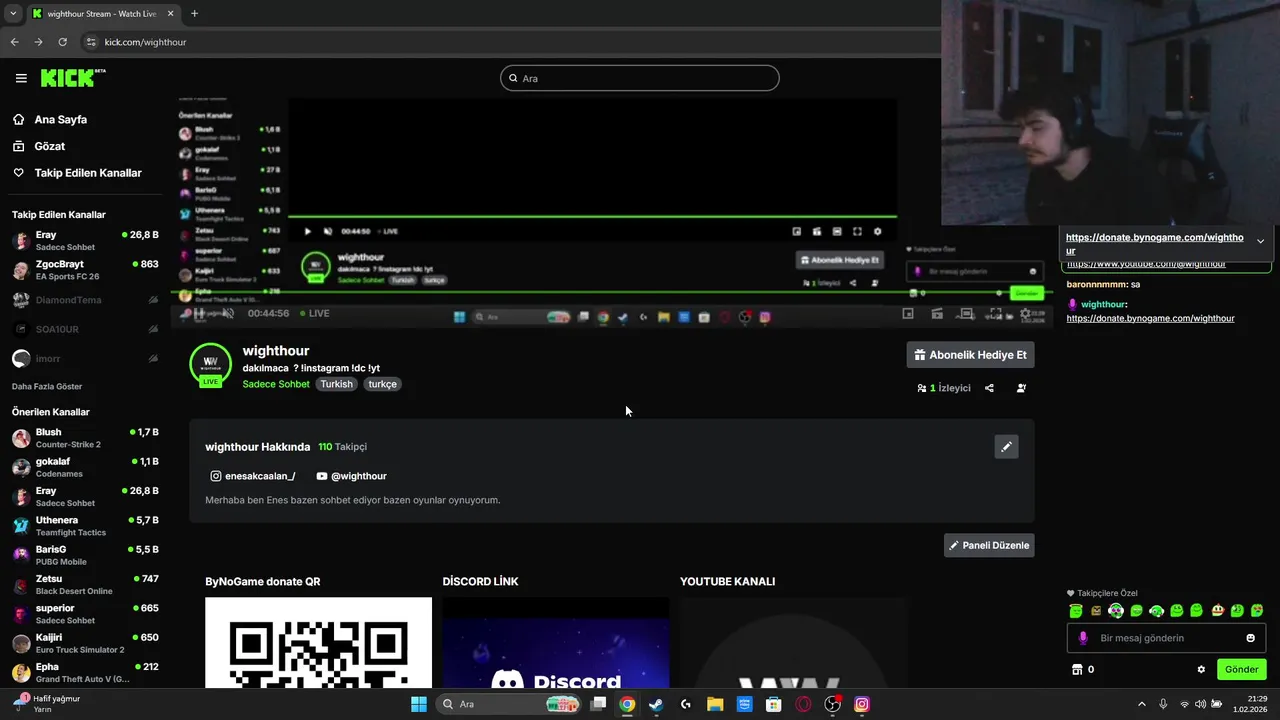The height and width of the screenshot is (720, 1280).
Task: Select the wighthour Stream browser tab
Action: click(104, 13)
